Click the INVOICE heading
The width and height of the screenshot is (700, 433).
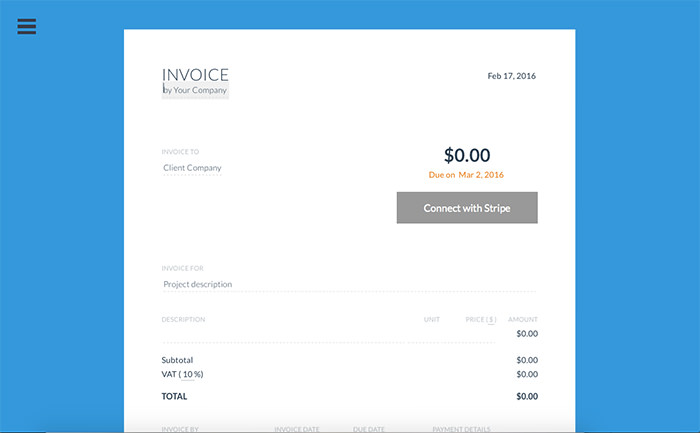click(x=195, y=75)
